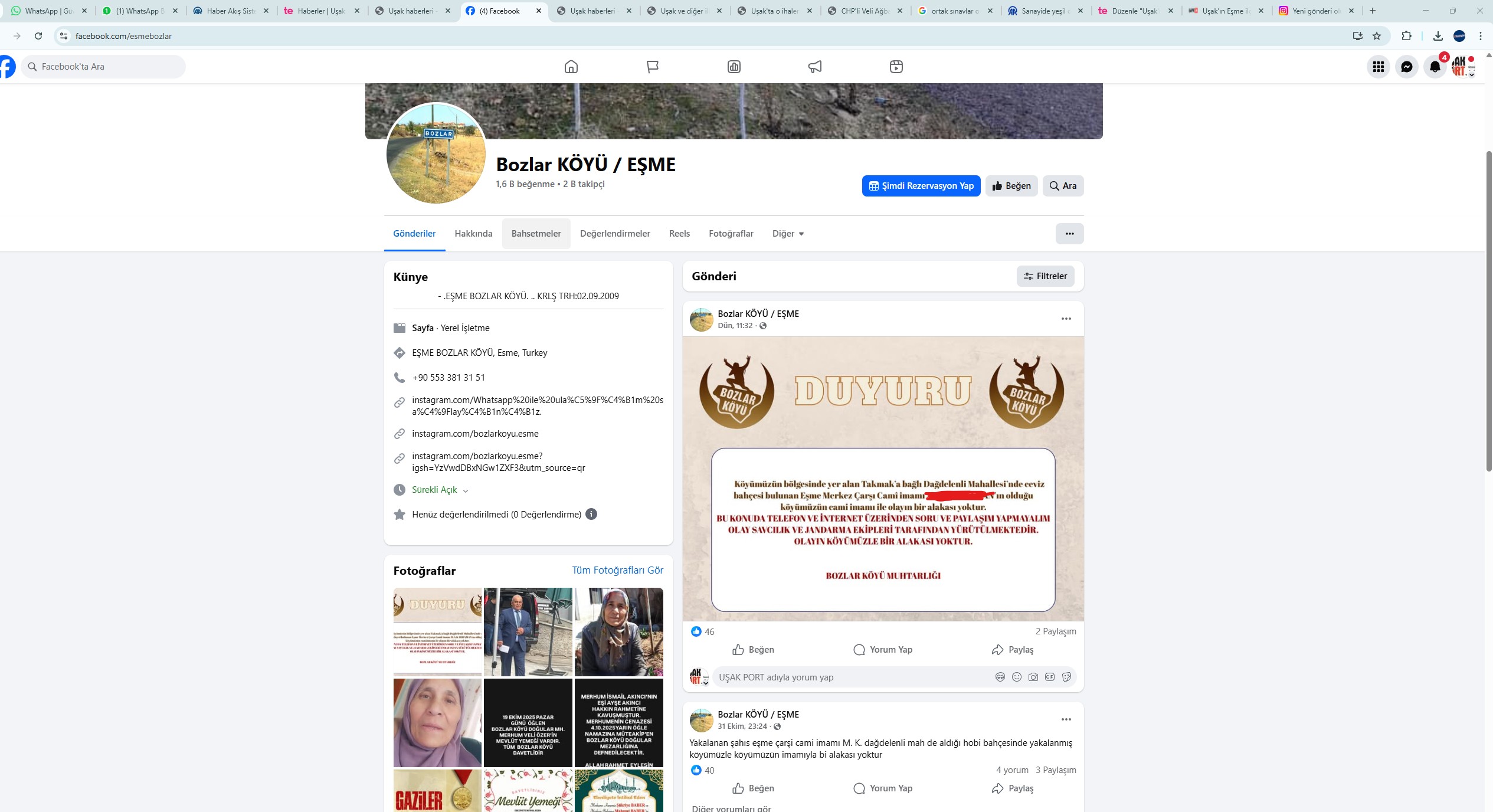Open Tüm Fotoğrafları Gör link

(617, 570)
